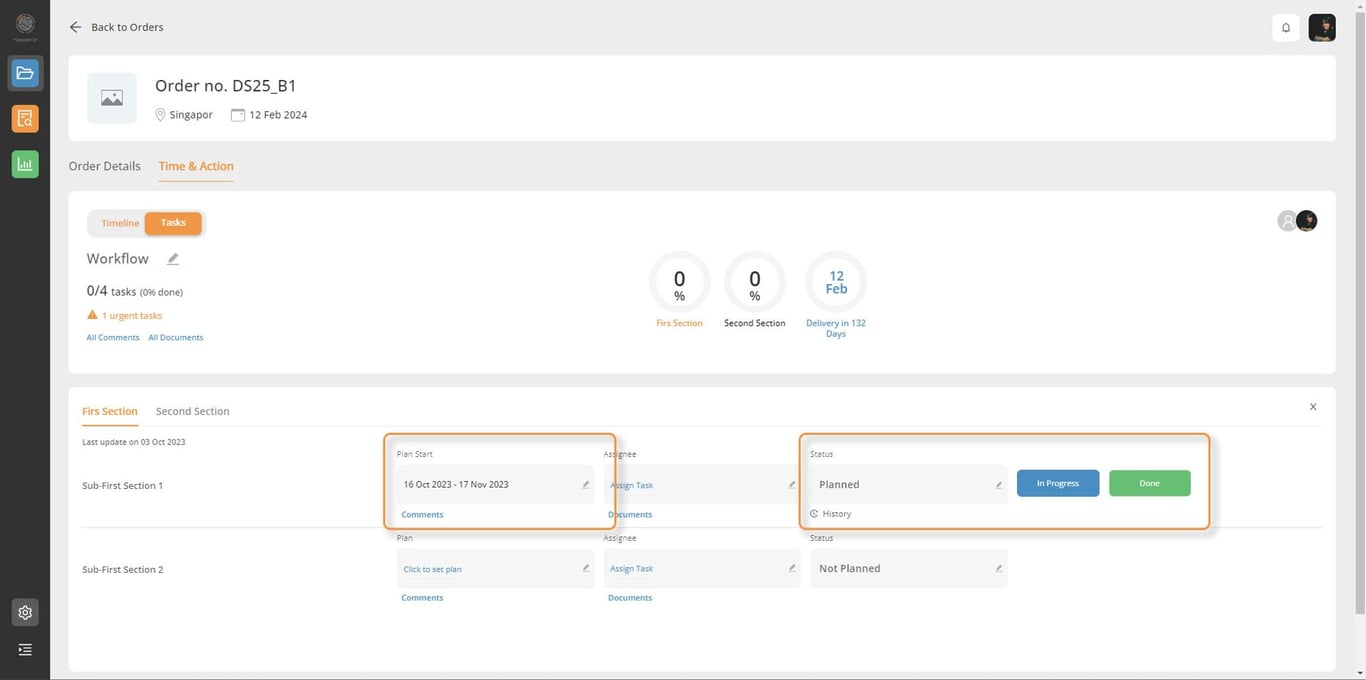Edit plan pencil for Sub-First Section 2
Image resolution: width=1366 pixels, height=680 pixels.
click(x=586, y=568)
